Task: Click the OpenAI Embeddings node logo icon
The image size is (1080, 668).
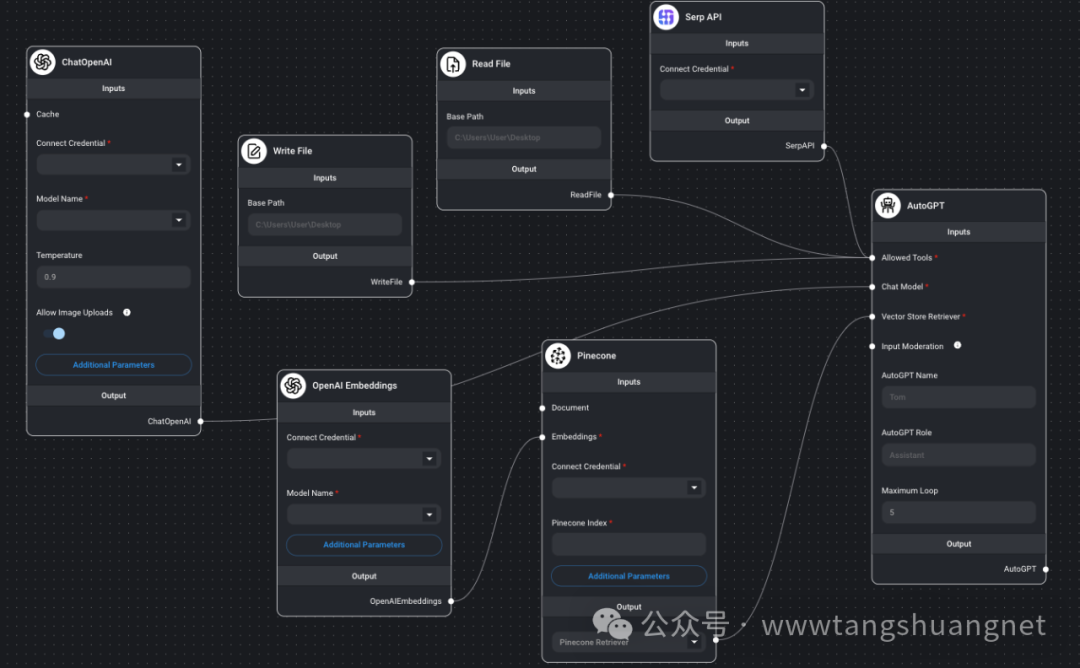Action: [x=293, y=386]
